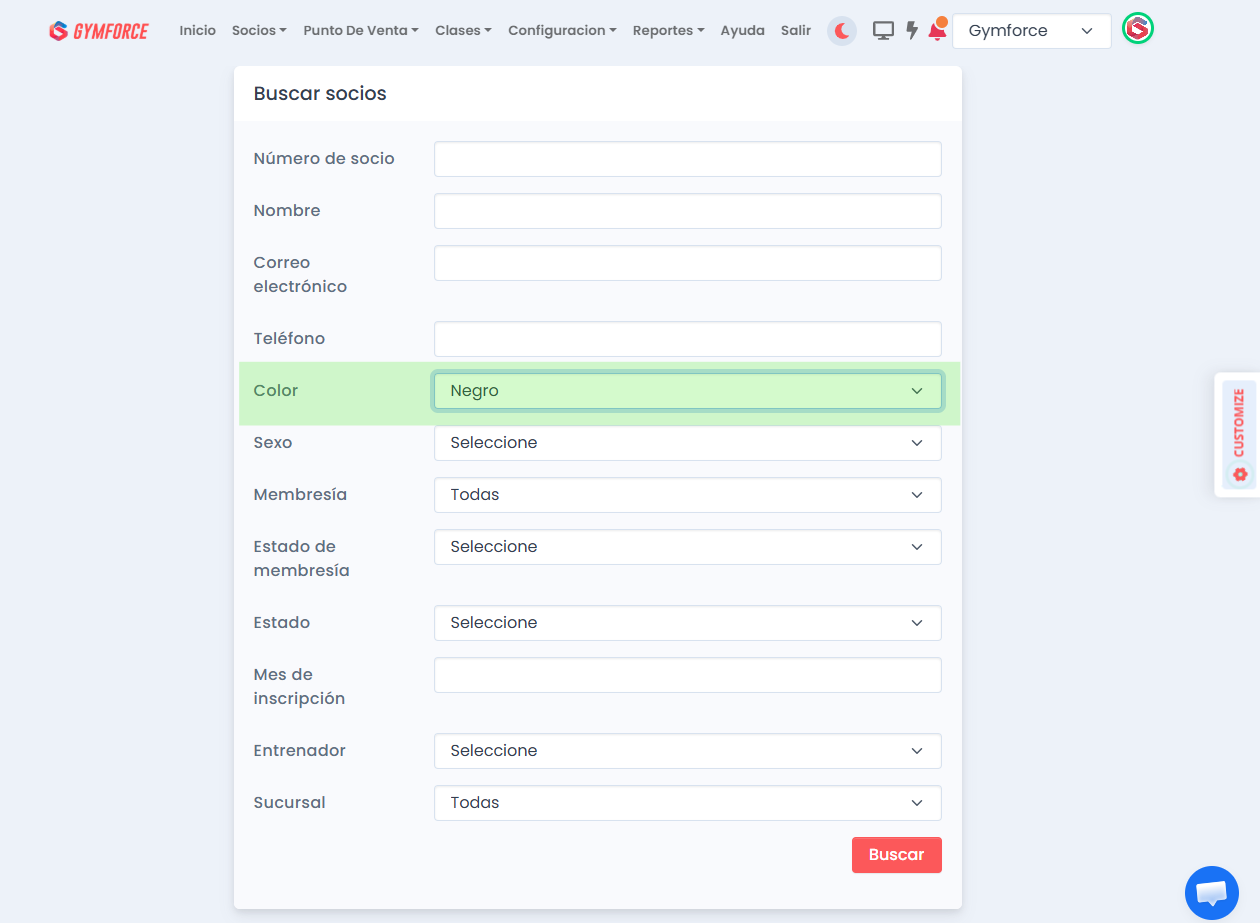Open the Color dropdown showing Negro

(687, 391)
